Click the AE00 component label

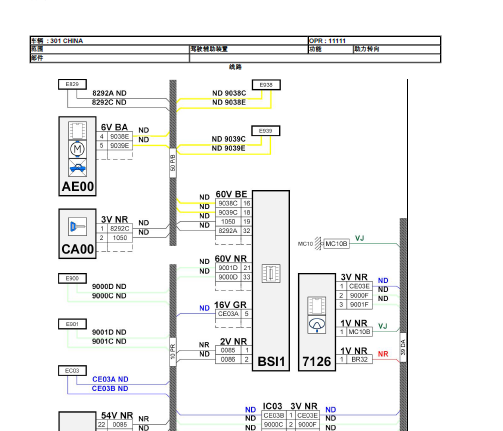(x=78, y=187)
